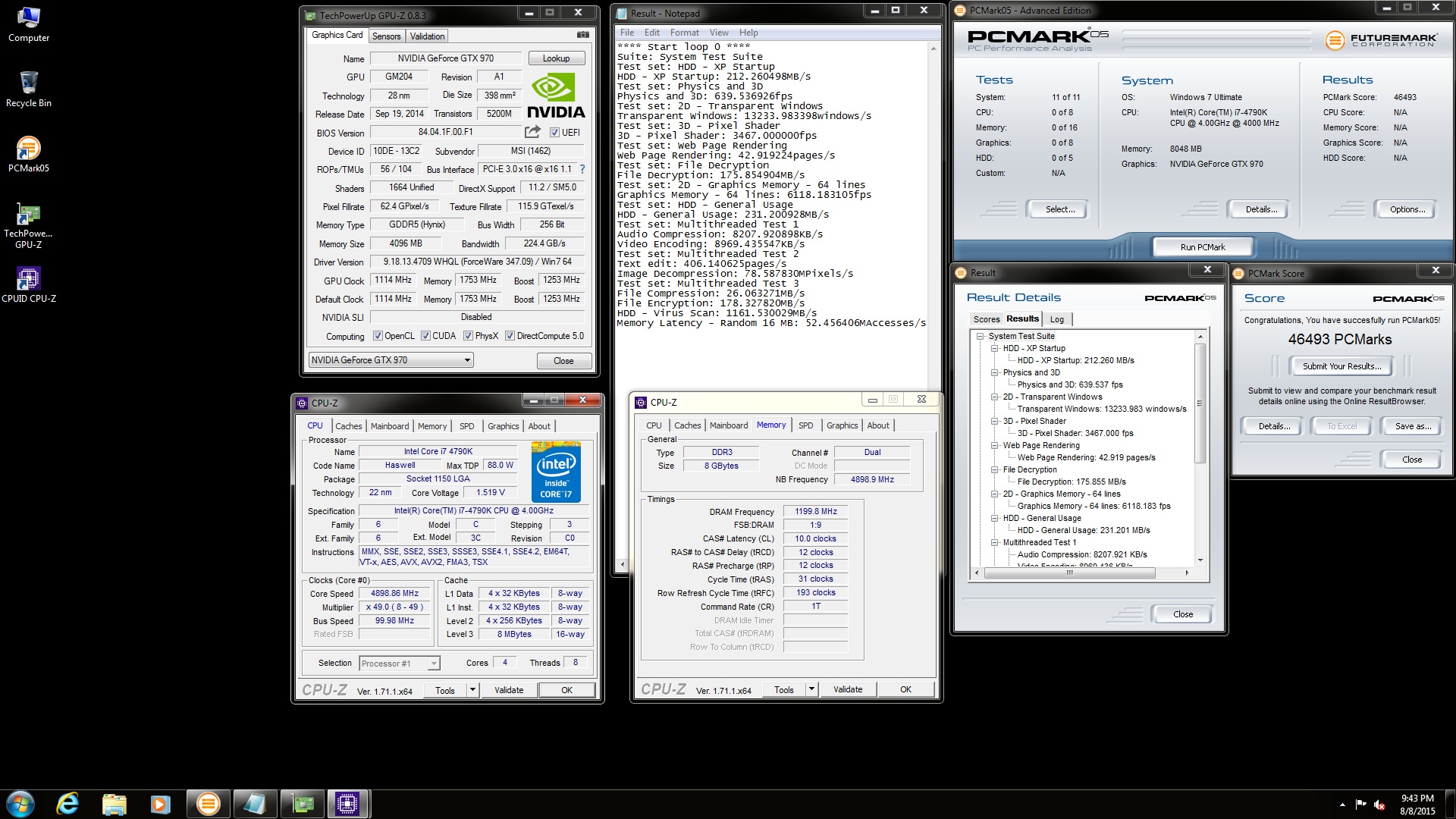Toggle the UEFI checkbox in GPU-Z
The width and height of the screenshot is (1456, 819).
pyautogui.click(x=554, y=132)
